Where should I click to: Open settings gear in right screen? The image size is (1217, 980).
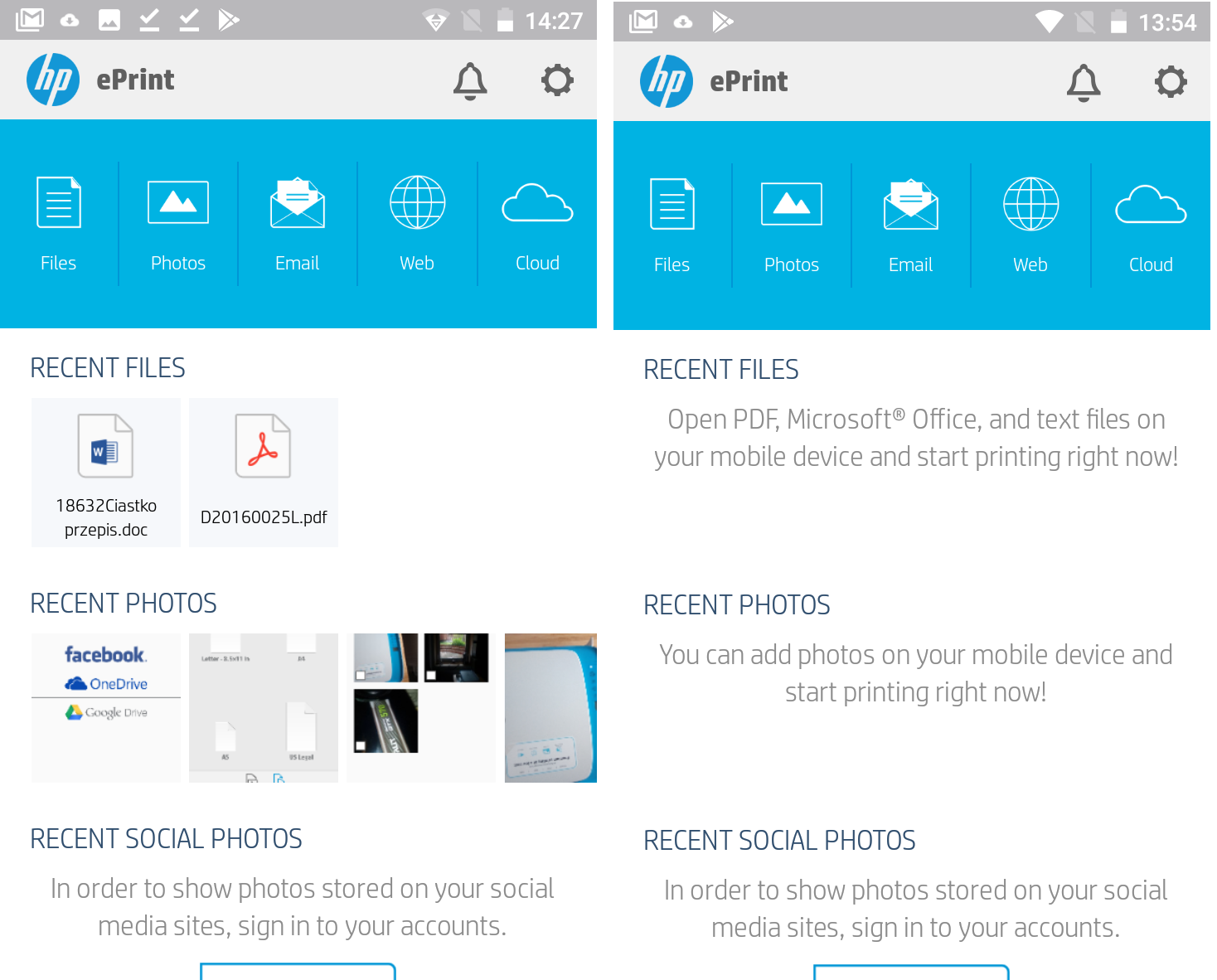(x=1171, y=82)
